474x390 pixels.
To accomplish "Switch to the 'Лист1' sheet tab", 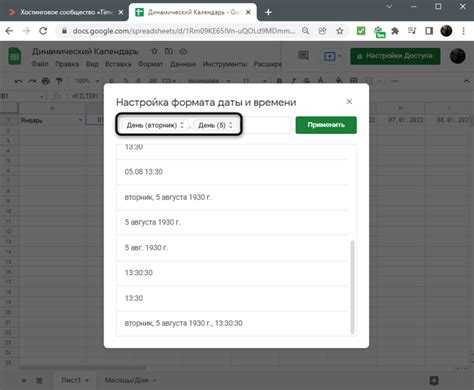I will [x=71, y=380].
